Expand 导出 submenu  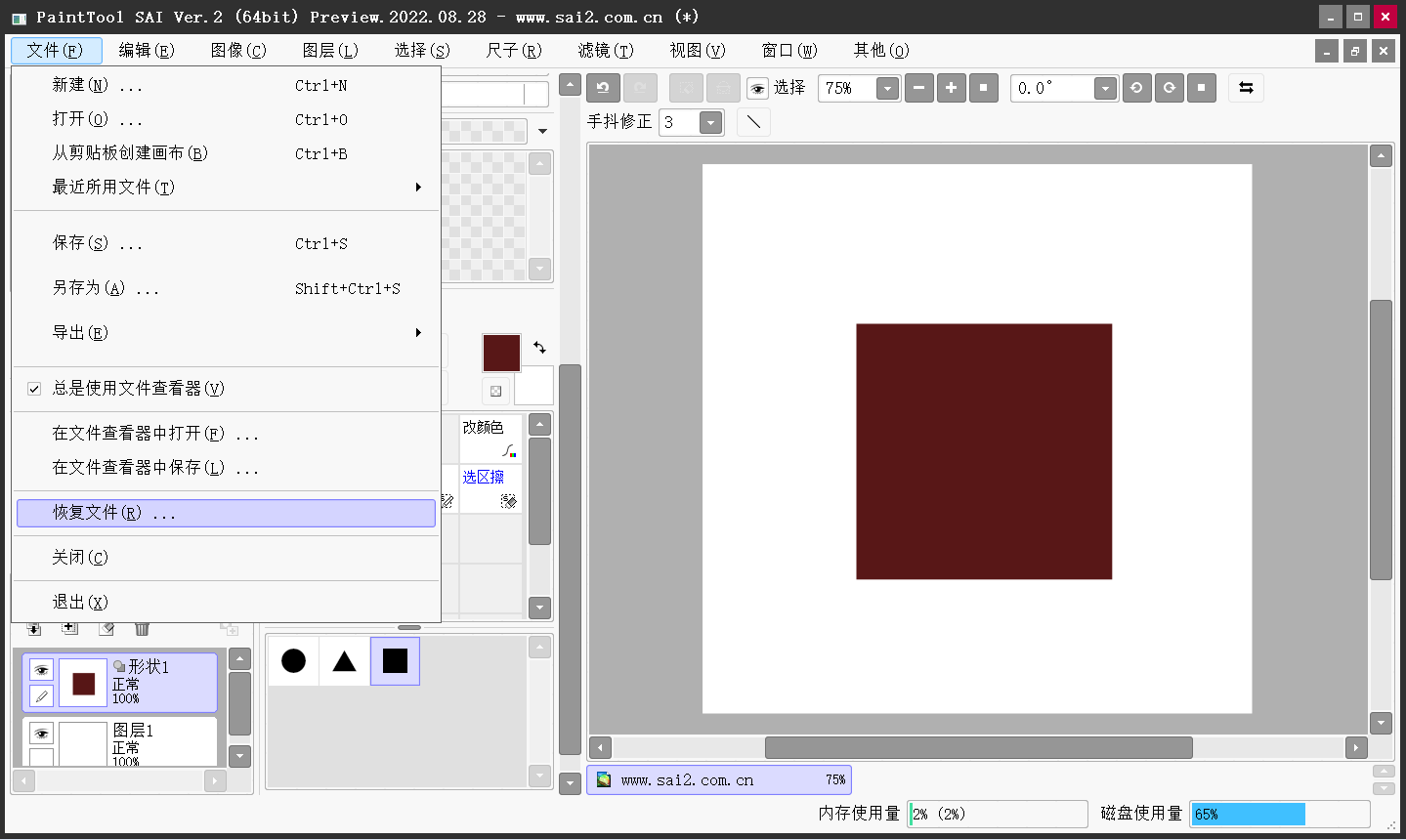tap(226, 333)
